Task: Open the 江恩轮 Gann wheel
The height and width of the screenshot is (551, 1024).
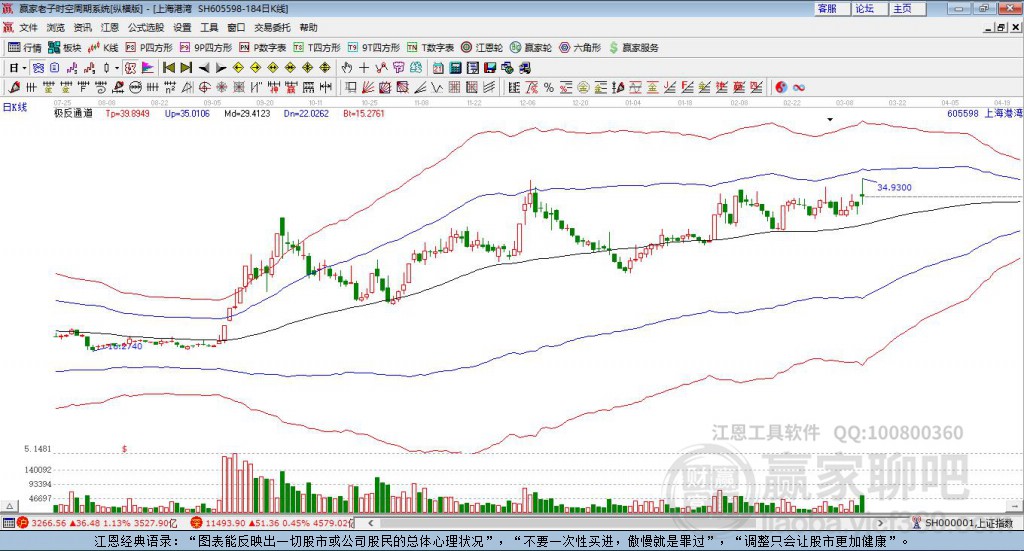Action: [482, 48]
